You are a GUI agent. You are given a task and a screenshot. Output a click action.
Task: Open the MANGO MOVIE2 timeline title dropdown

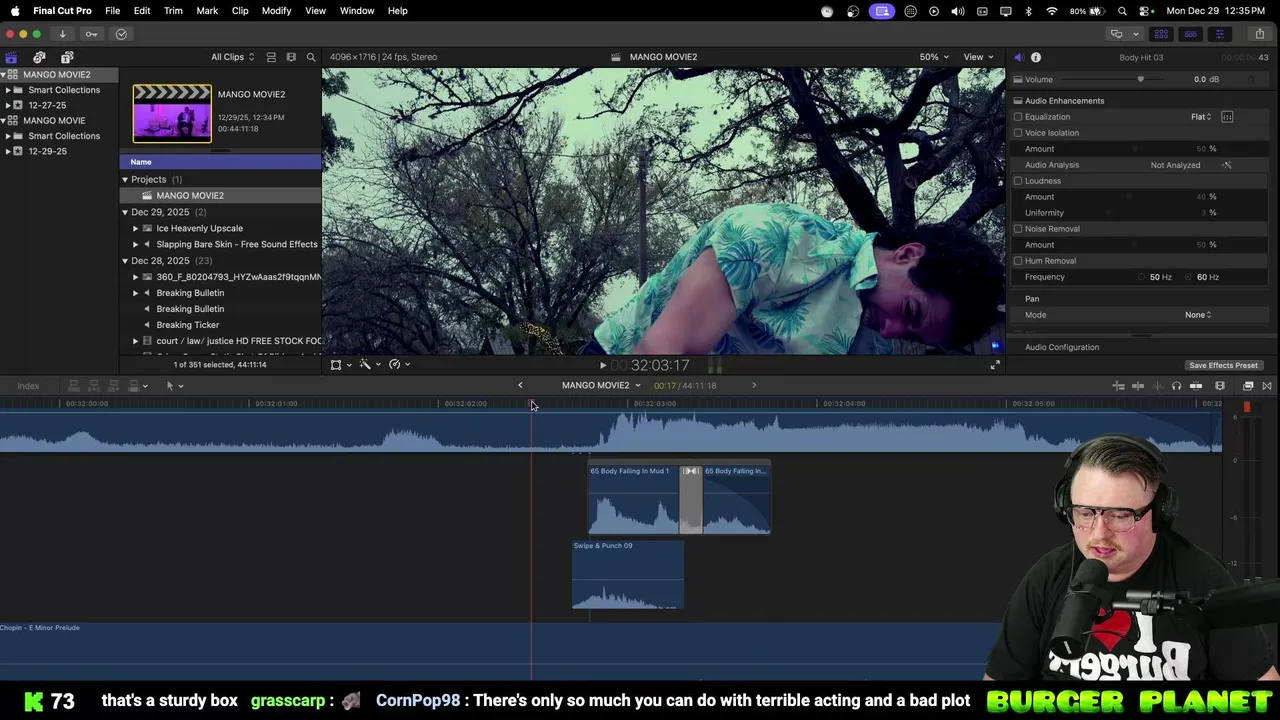[x=601, y=385]
